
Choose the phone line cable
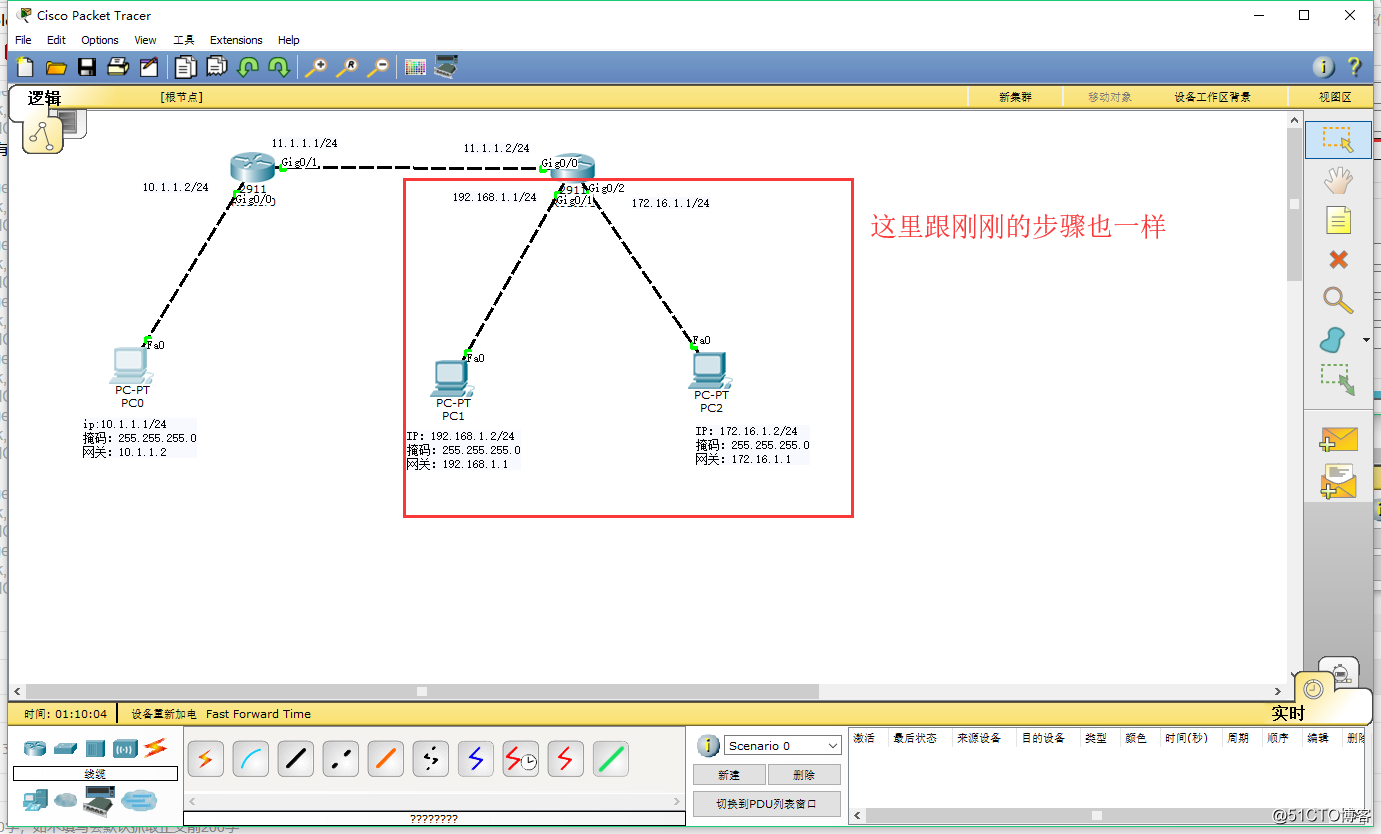pyautogui.click(x=430, y=760)
